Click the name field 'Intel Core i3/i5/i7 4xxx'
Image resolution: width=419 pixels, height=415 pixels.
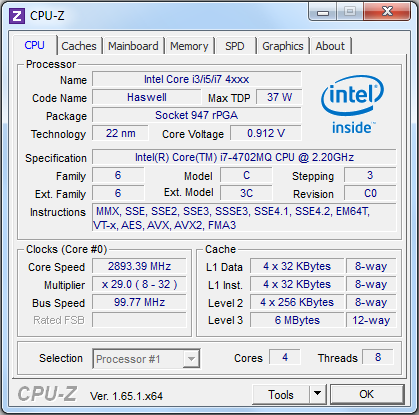coord(197,79)
